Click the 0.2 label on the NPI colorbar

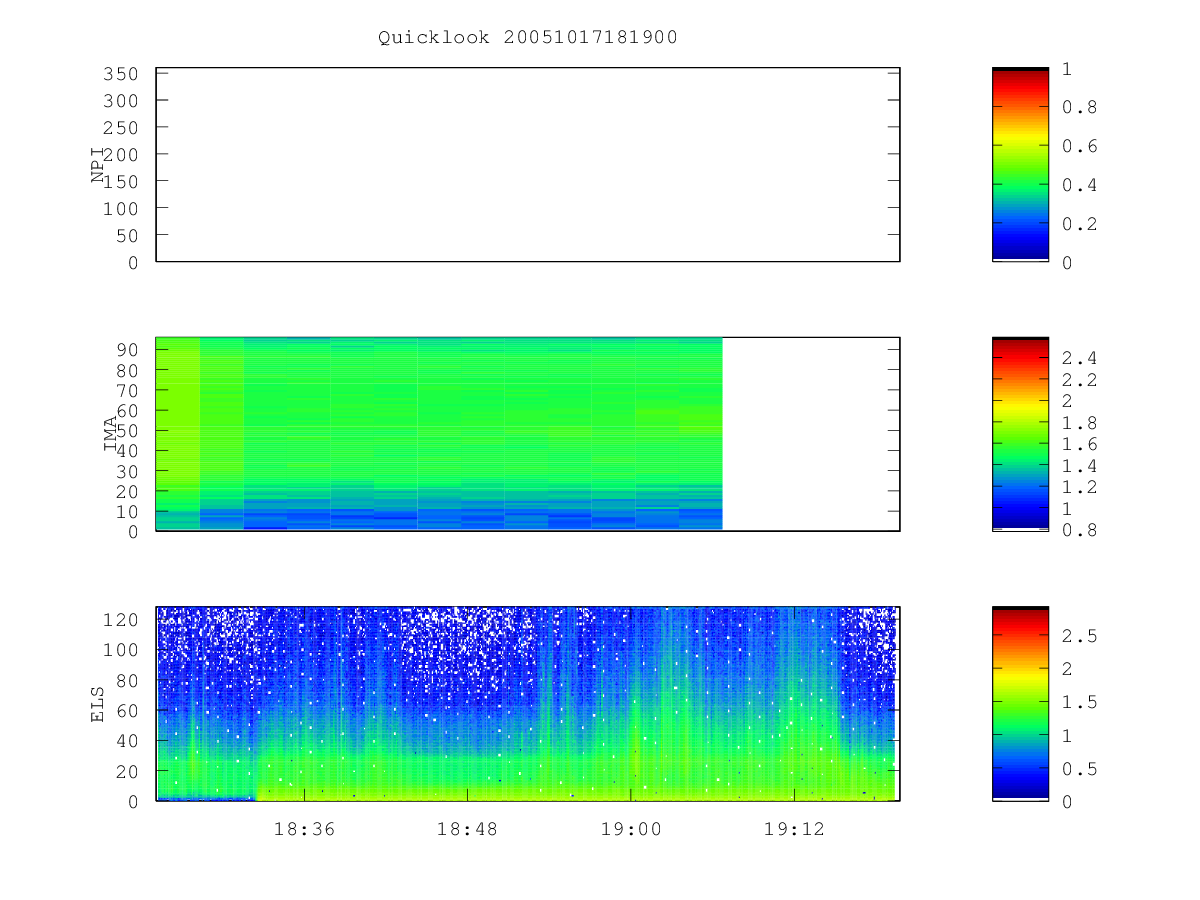point(1078,224)
